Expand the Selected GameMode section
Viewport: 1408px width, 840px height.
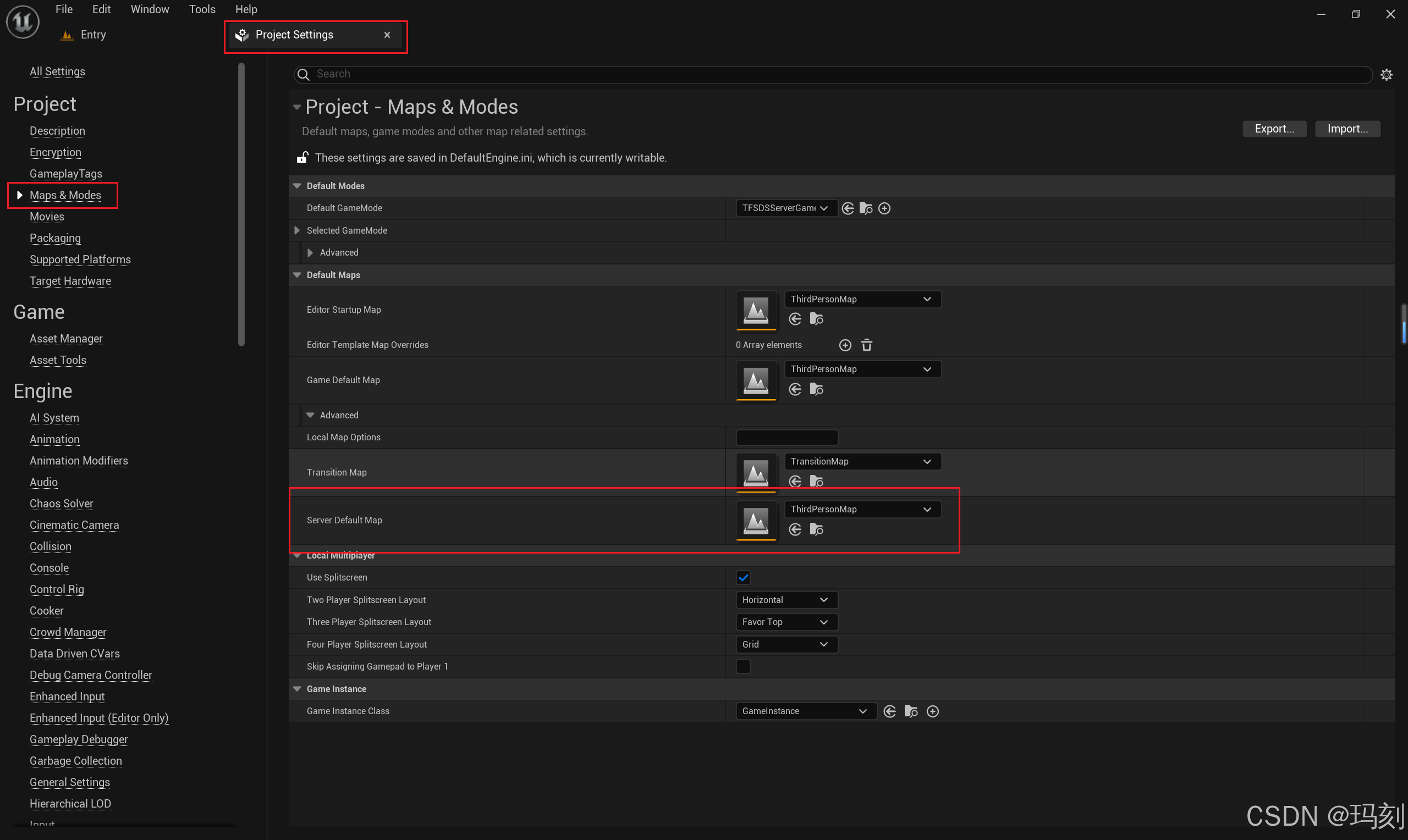click(x=296, y=230)
